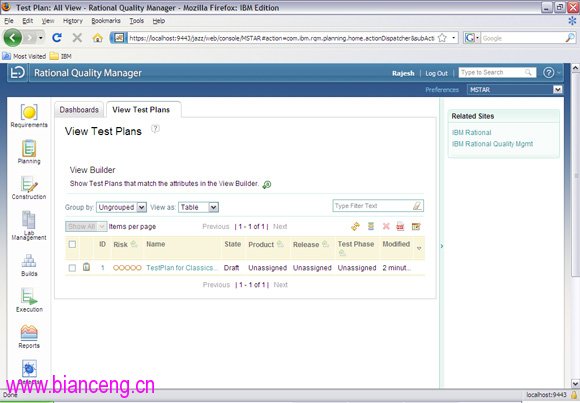Clear the filter text with eraser icon
This screenshot has width=580, height=403.
click(x=417, y=206)
